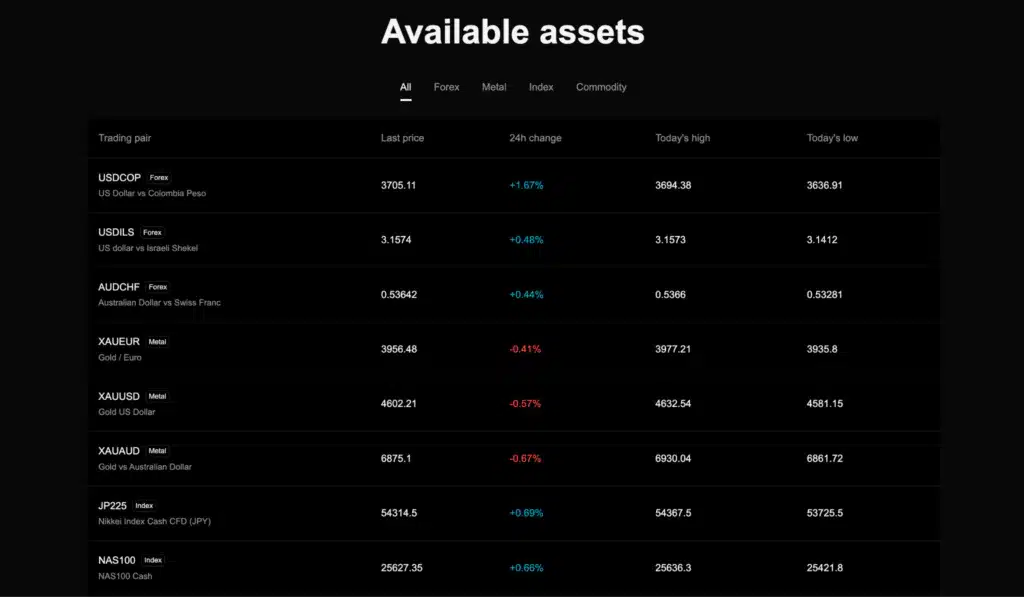This screenshot has width=1024, height=597.
Task: Click the green +1.67% change value for USDCOP
Action: coord(525,185)
